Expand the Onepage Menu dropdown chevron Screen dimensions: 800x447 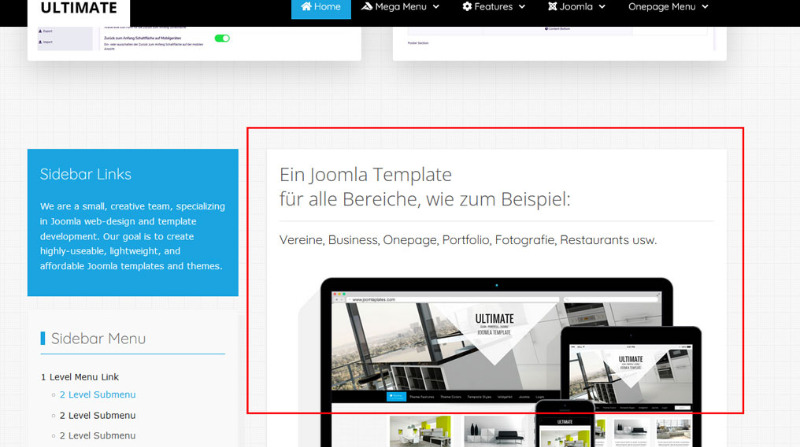(705, 7)
